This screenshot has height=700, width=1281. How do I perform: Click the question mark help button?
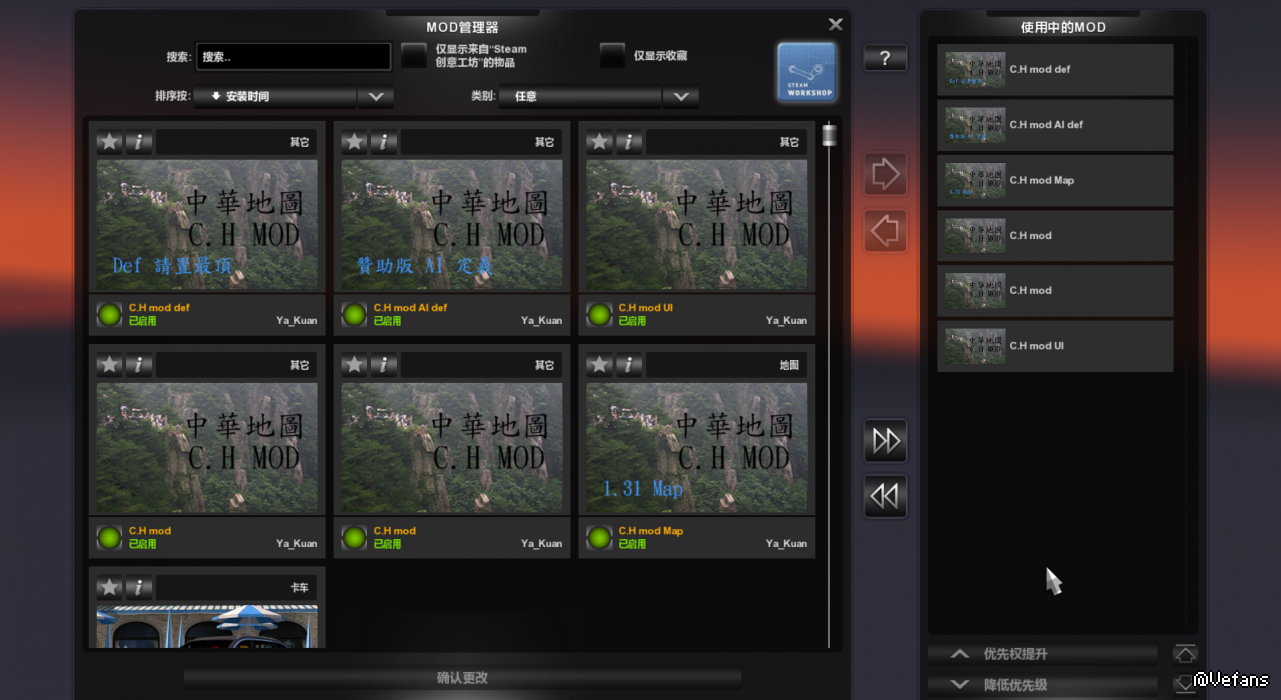885,59
